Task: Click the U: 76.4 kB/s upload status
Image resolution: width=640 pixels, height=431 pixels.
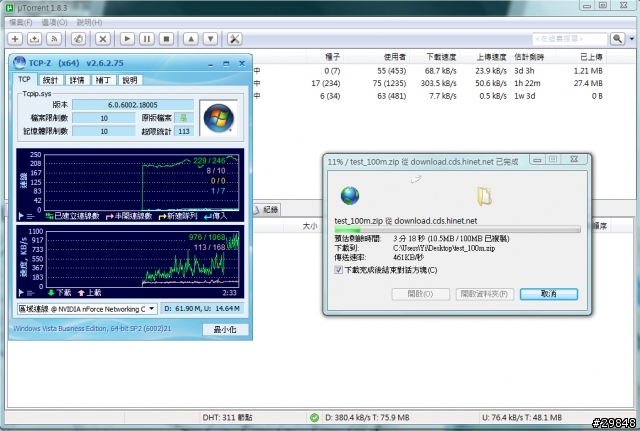Action: click(x=522, y=417)
